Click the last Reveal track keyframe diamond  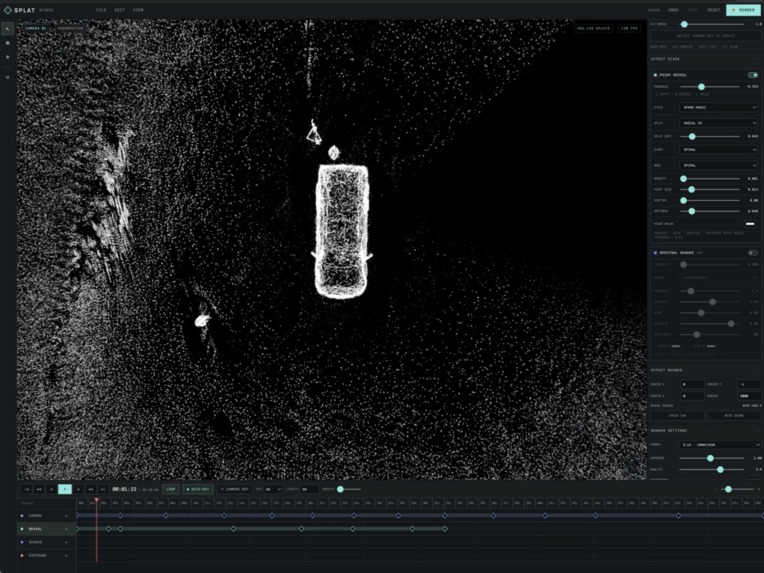coord(445,529)
